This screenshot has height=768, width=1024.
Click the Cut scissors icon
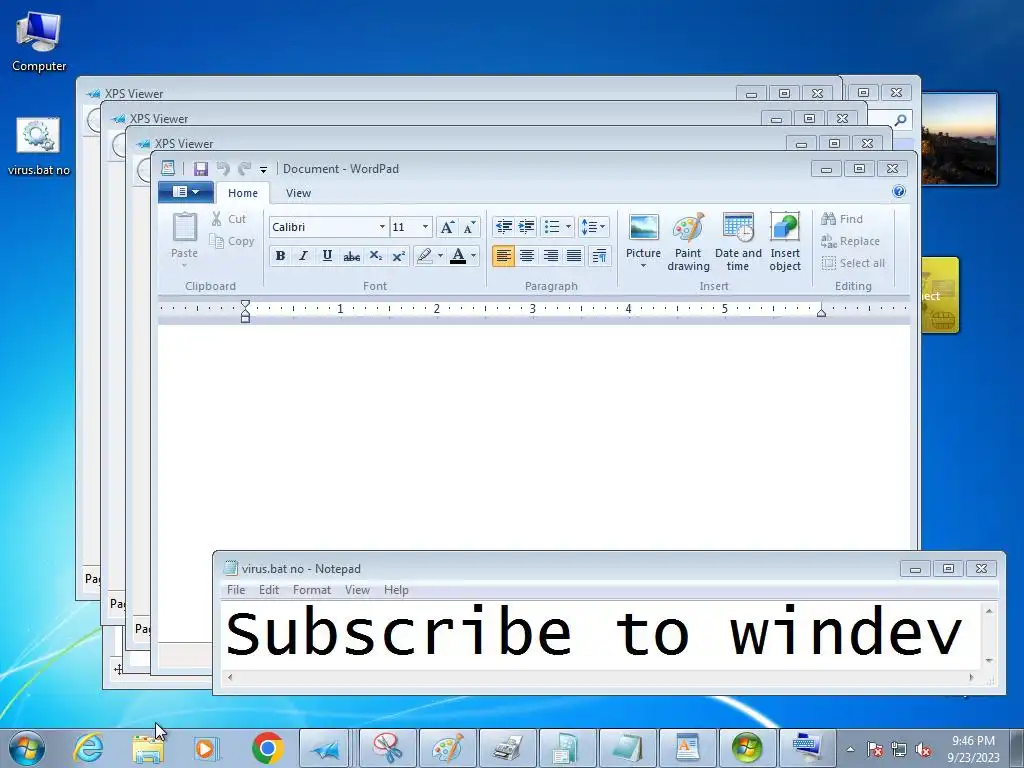click(216, 219)
